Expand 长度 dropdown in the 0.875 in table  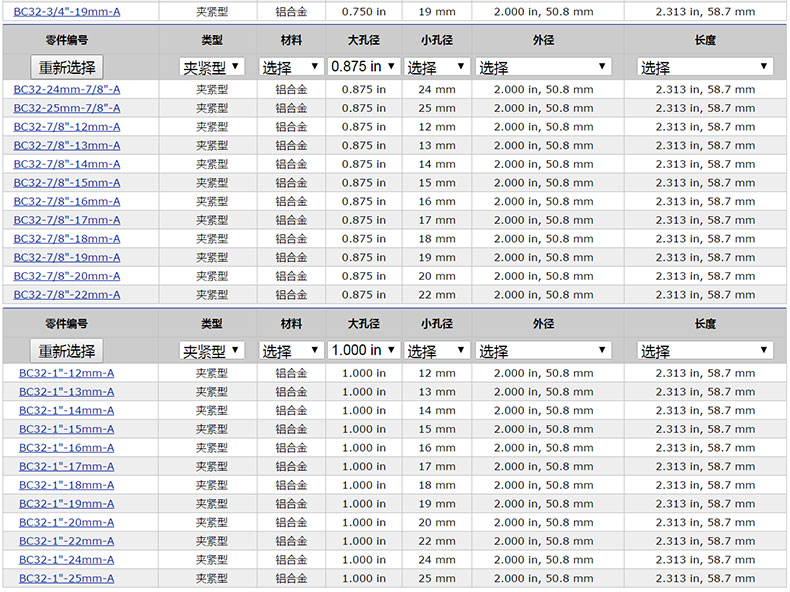pos(705,67)
